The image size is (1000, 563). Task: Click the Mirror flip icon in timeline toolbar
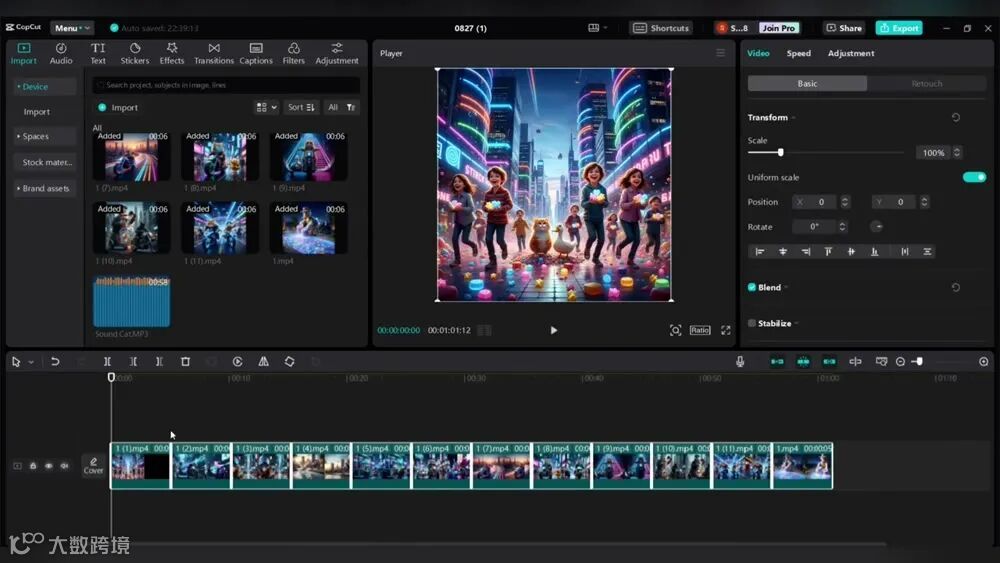coord(263,361)
